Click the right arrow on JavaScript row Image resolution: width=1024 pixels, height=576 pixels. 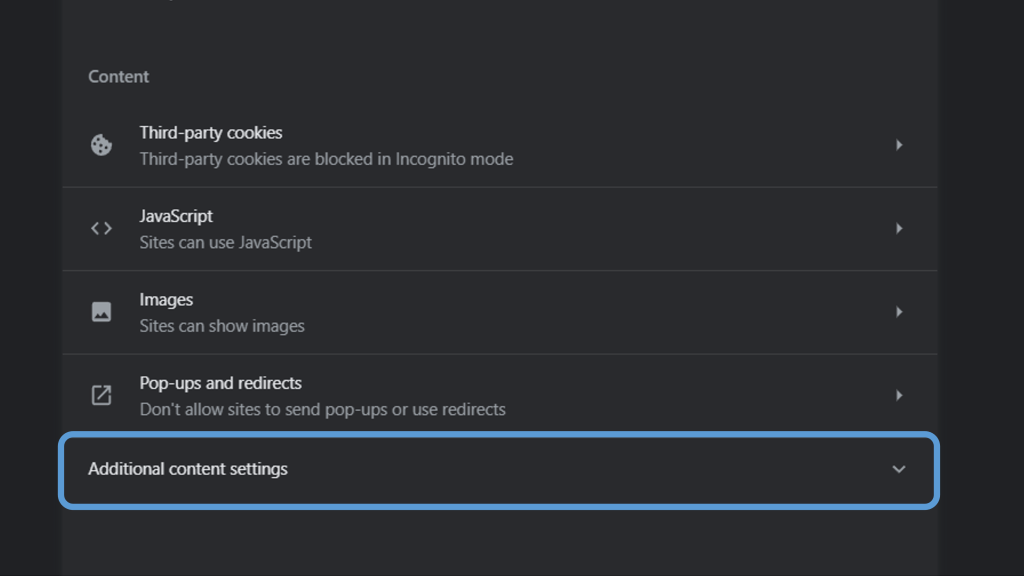pyautogui.click(x=899, y=228)
